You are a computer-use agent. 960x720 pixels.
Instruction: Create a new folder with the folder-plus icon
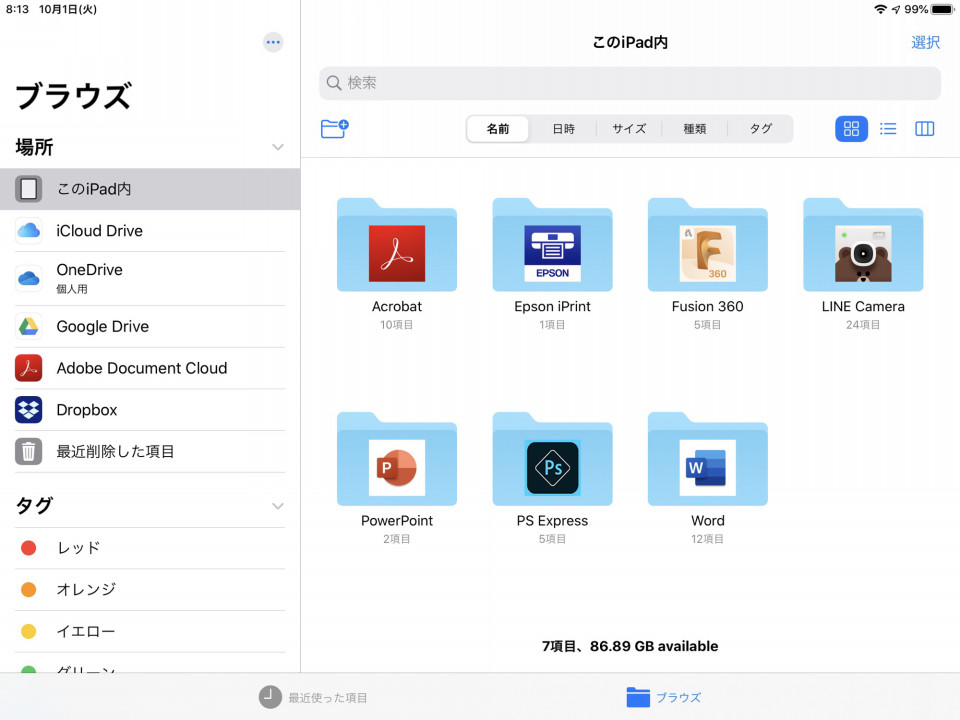click(334, 129)
